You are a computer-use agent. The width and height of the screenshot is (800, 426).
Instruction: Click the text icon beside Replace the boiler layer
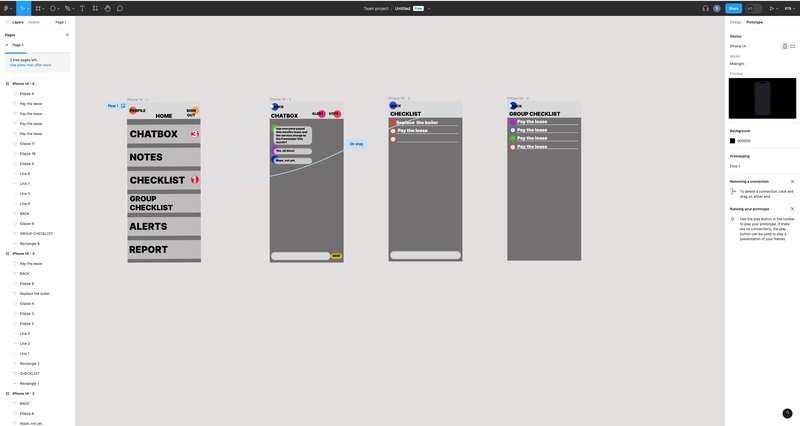(x=15, y=293)
